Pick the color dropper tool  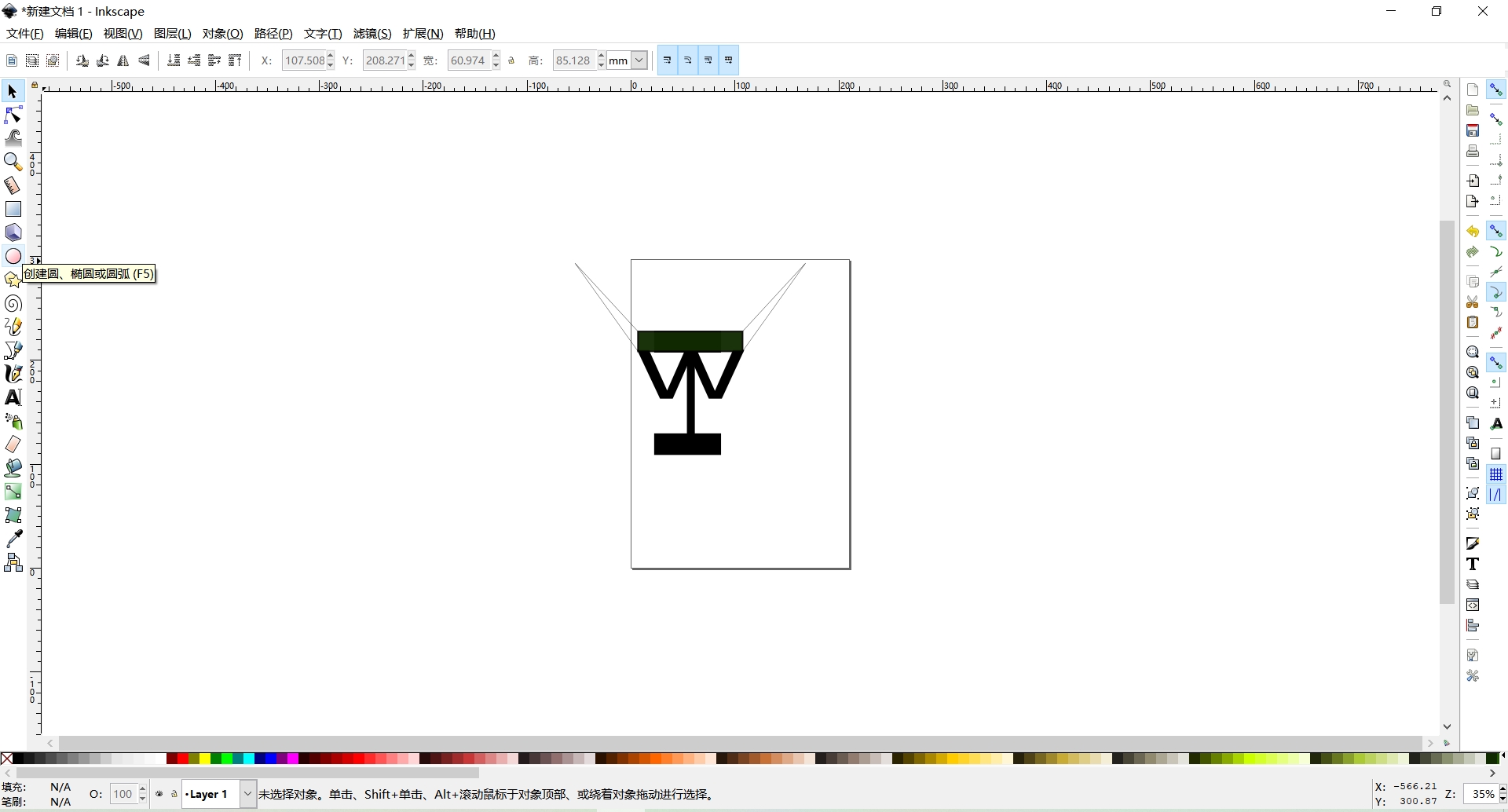click(x=13, y=539)
